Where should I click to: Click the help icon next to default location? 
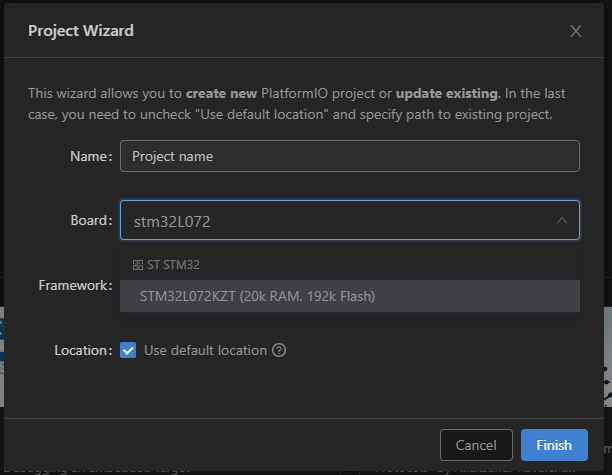(x=279, y=351)
